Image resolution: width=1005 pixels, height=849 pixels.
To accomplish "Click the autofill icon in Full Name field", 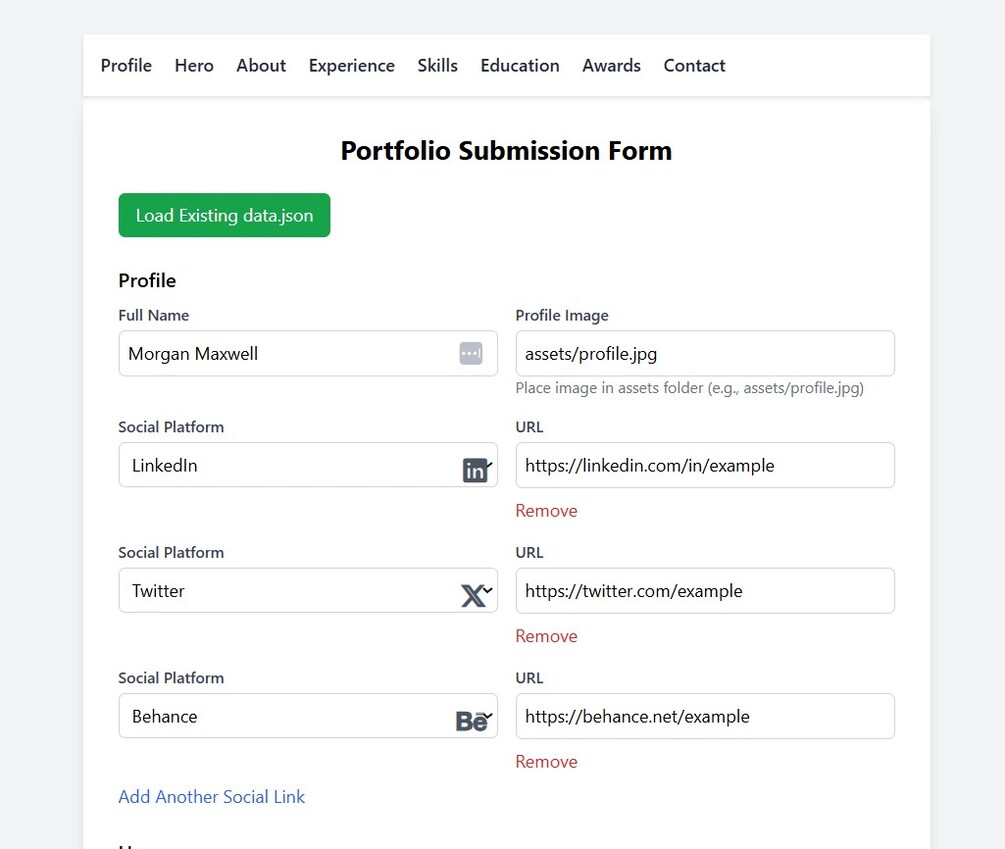I will click(471, 353).
